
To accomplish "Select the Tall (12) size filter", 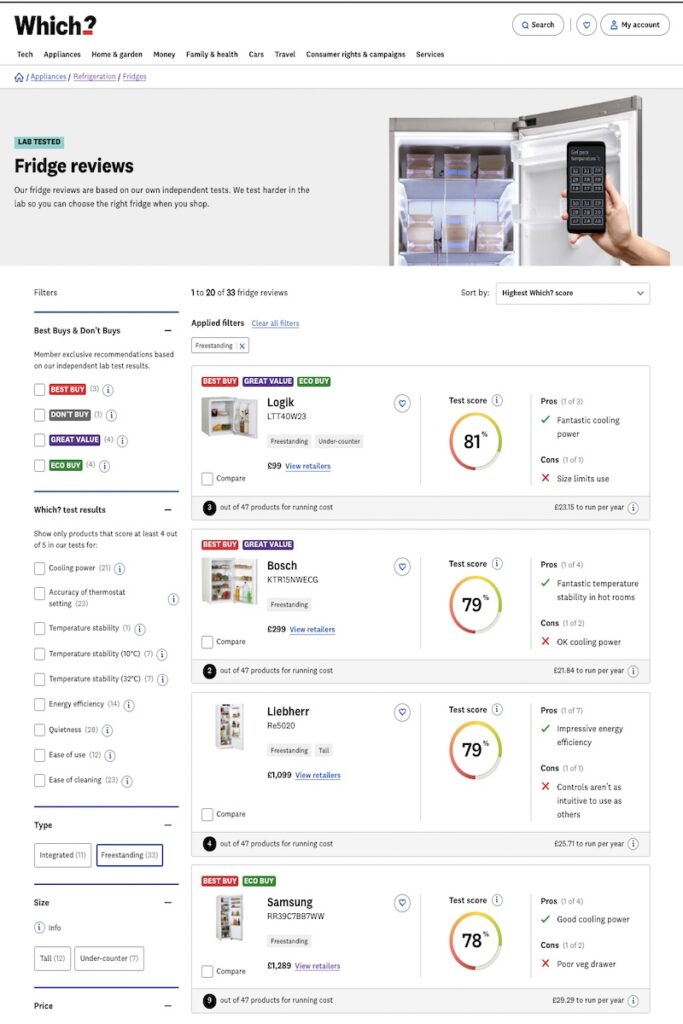I will (52, 959).
